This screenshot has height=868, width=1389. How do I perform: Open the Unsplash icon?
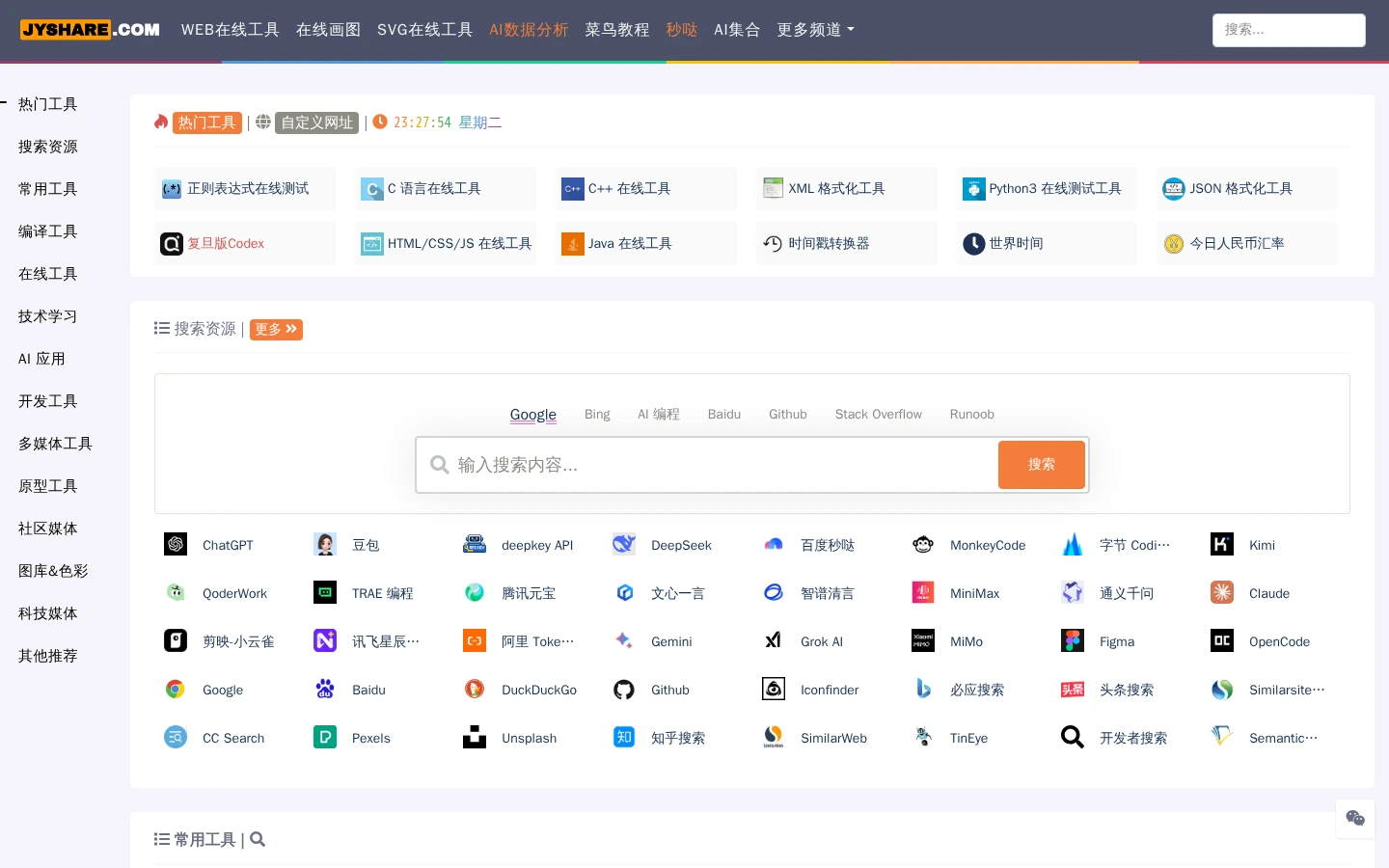(475, 738)
